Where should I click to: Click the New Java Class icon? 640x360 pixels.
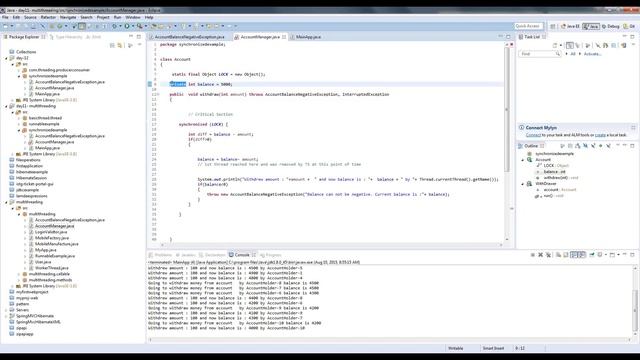tap(60, 26)
